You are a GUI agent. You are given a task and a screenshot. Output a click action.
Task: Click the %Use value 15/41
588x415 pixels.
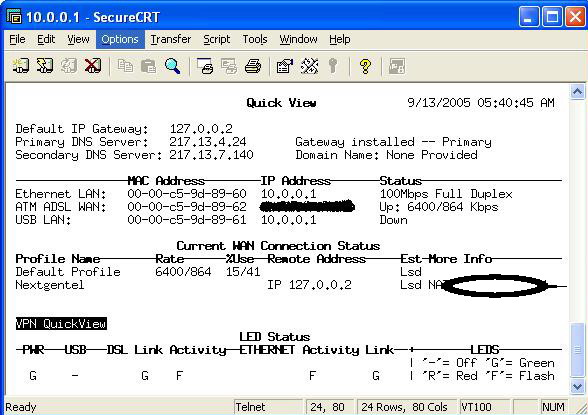pyautogui.click(x=243, y=272)
